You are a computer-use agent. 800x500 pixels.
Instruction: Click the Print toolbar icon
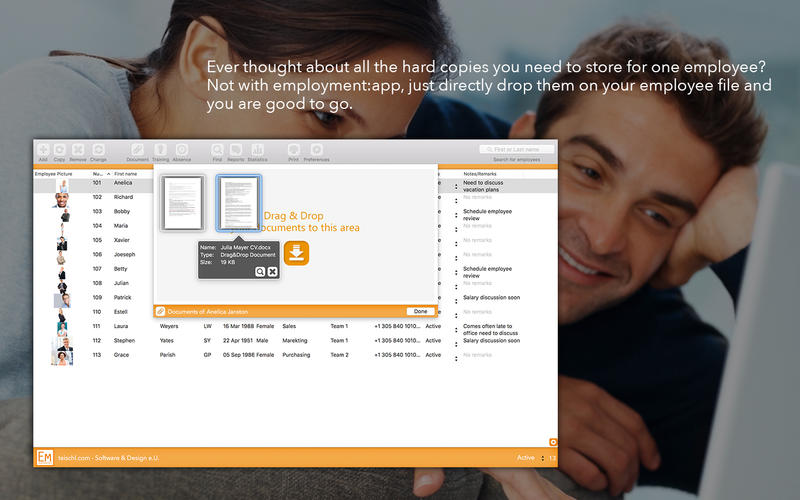click(x=293, y=149)
